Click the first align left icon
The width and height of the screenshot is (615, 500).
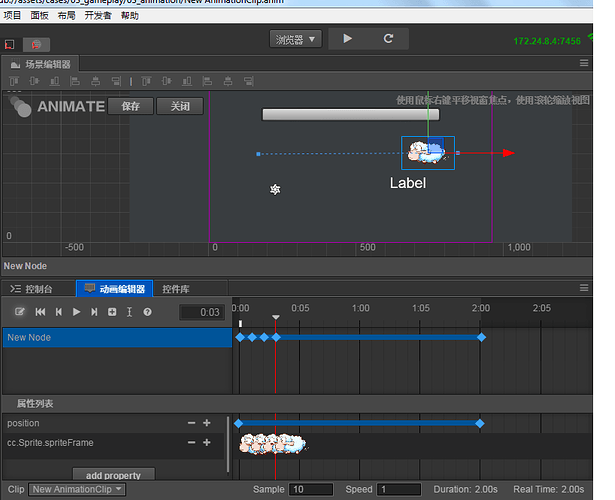[75, 81]
